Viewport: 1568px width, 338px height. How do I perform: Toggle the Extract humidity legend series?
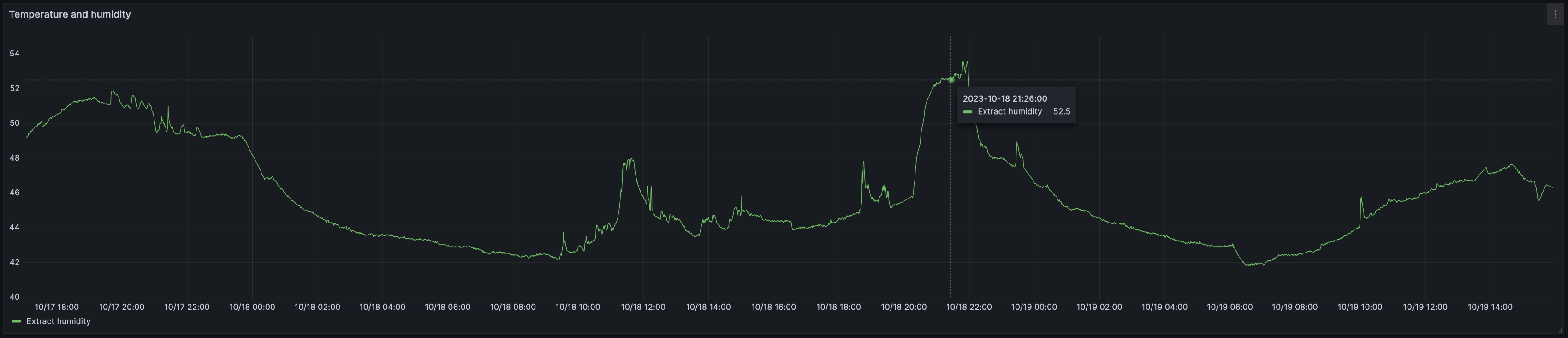click(59, 321)
